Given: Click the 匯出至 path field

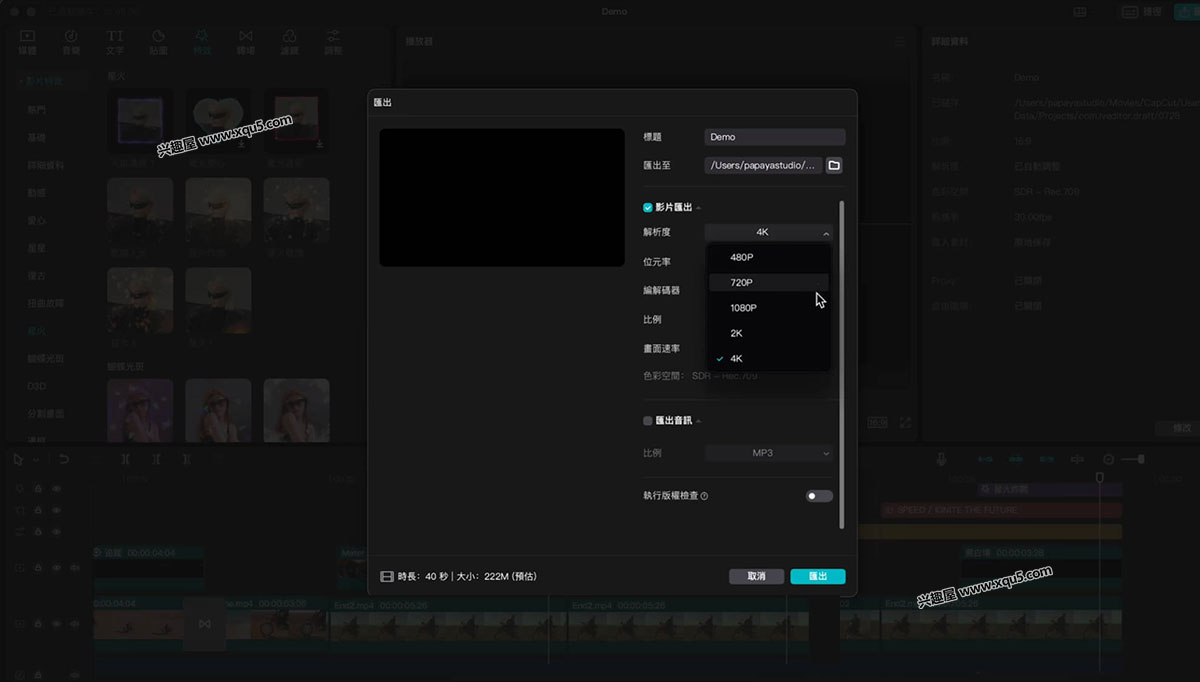Looking at the screenshot, I should (x=763, y=165).
